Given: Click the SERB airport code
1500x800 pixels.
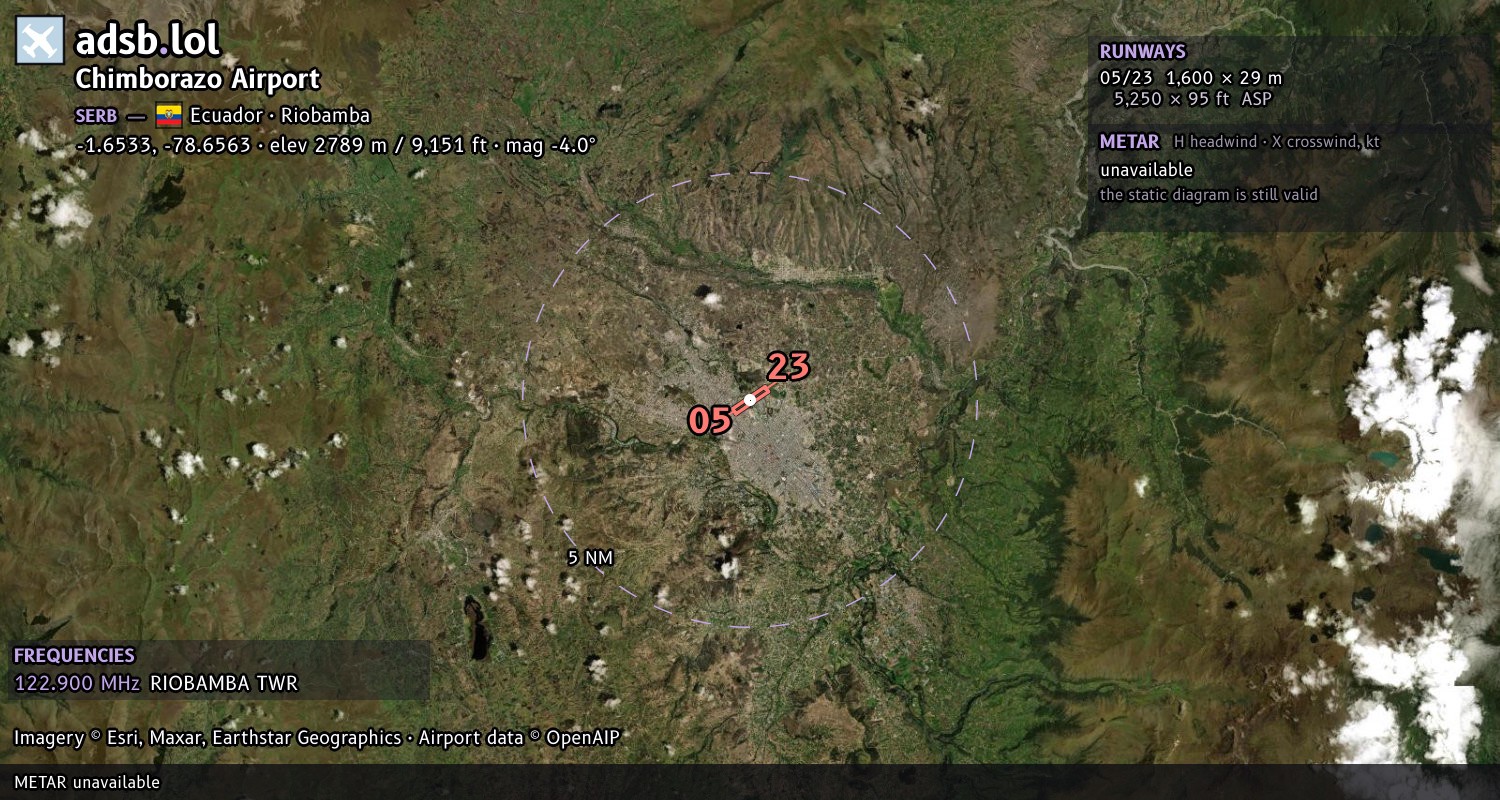Looking at the screenshot, I should (96, 116).
